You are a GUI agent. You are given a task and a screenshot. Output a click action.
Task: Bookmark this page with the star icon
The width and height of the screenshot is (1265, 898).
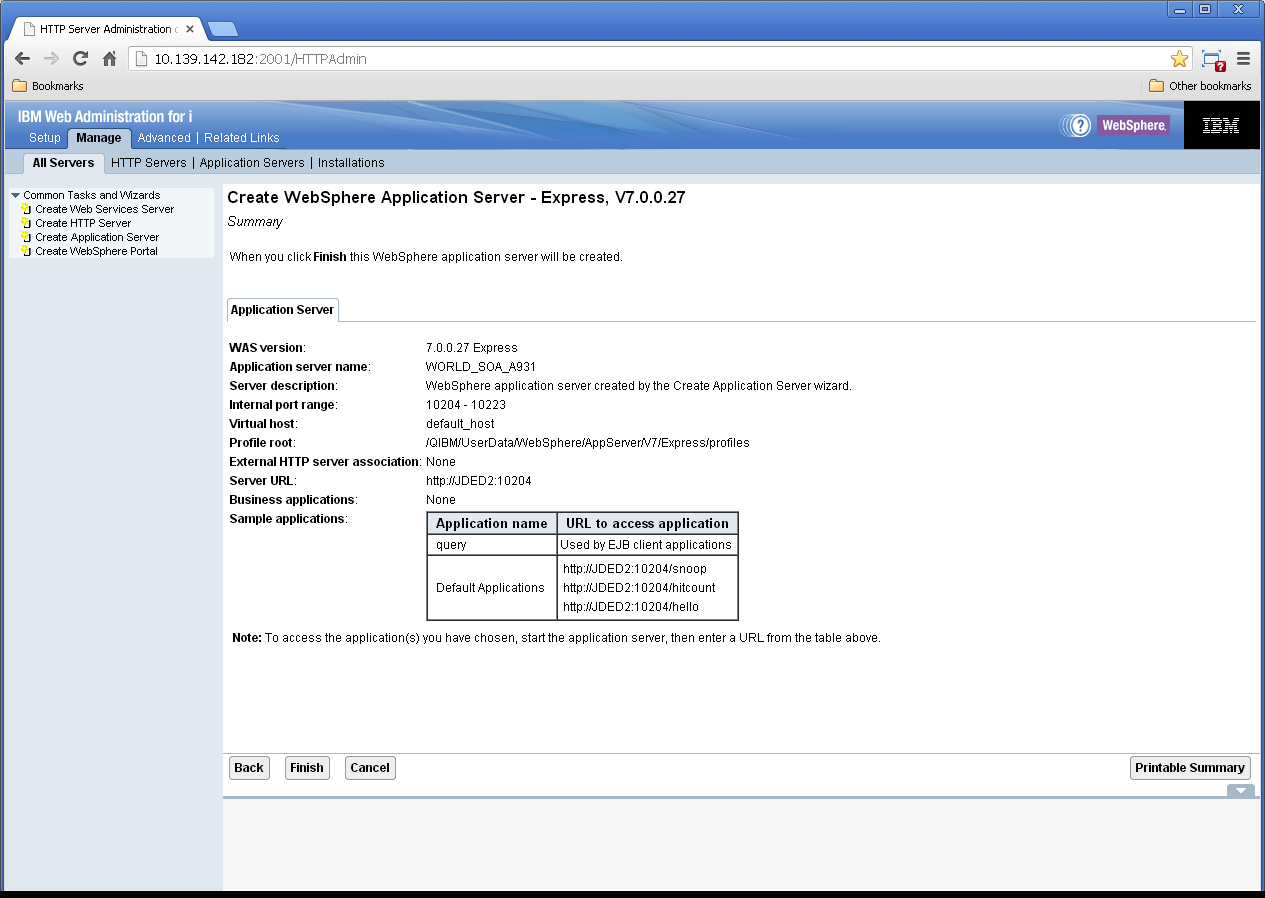coord(1179,59)
